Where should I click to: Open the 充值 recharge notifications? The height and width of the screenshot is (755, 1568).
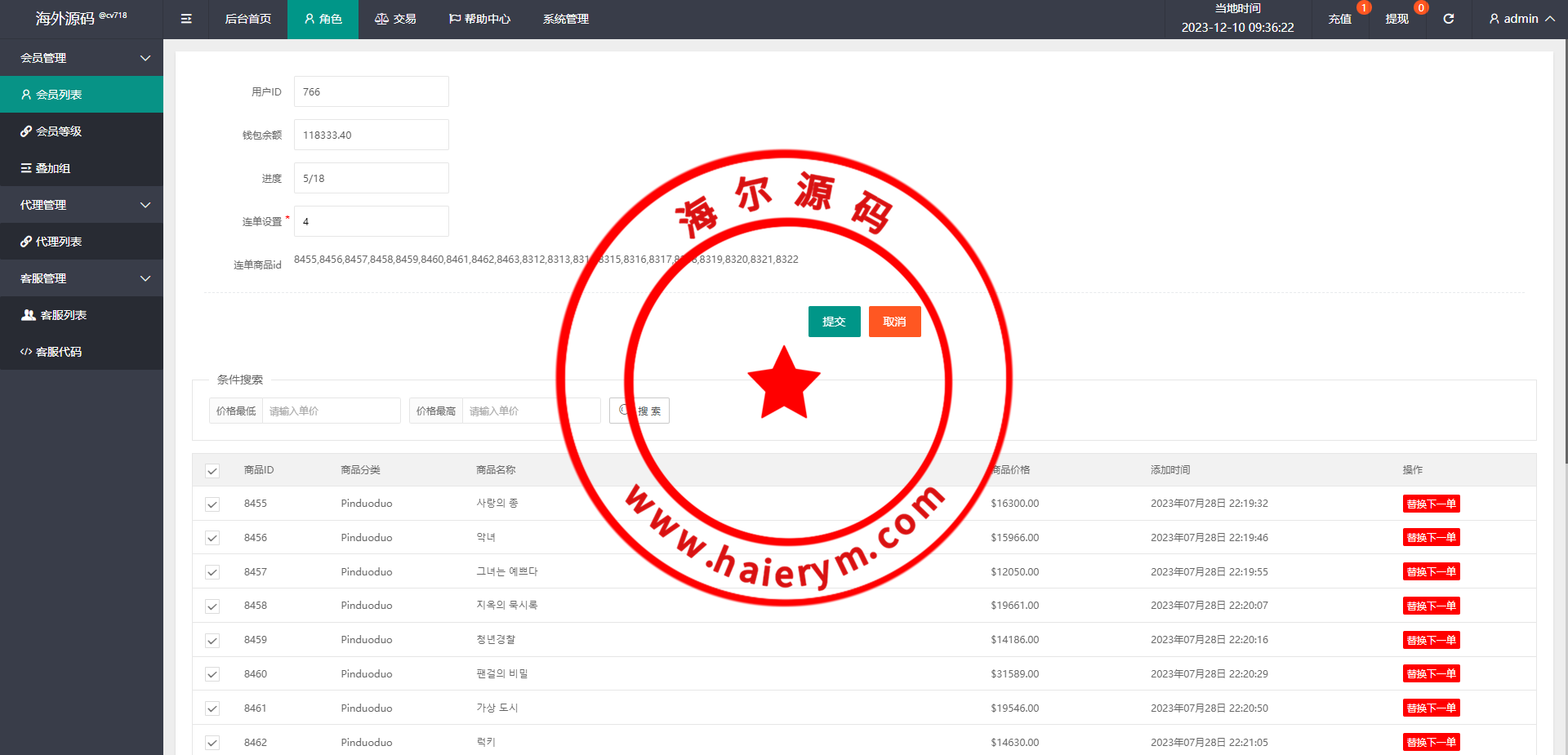pos(1339,19)
